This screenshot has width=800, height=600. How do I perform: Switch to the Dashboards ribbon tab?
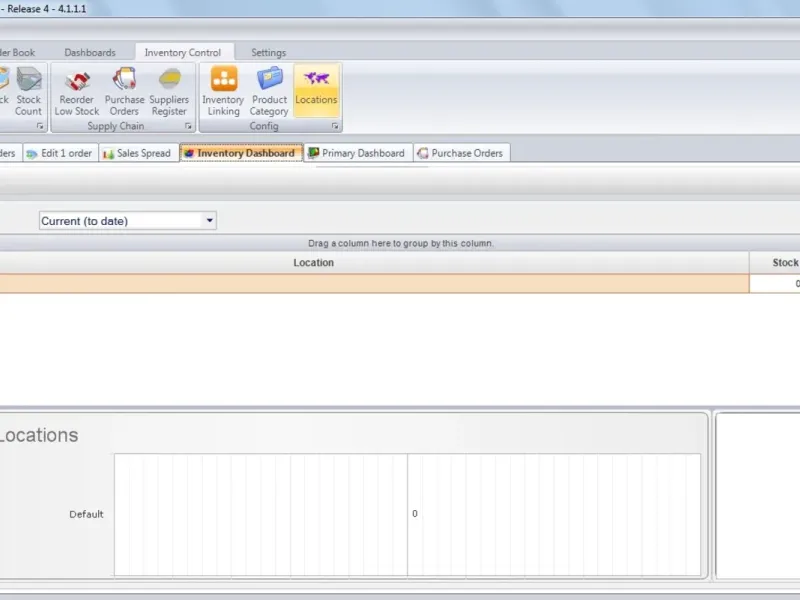pyautogui.click(x=90, y=53)
